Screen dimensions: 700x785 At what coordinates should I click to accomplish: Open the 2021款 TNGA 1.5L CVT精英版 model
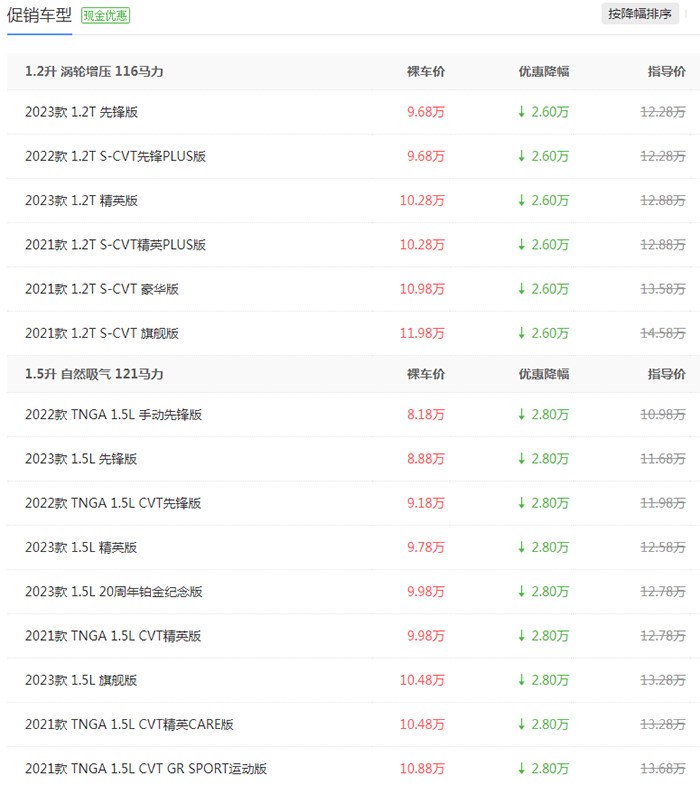113,636
